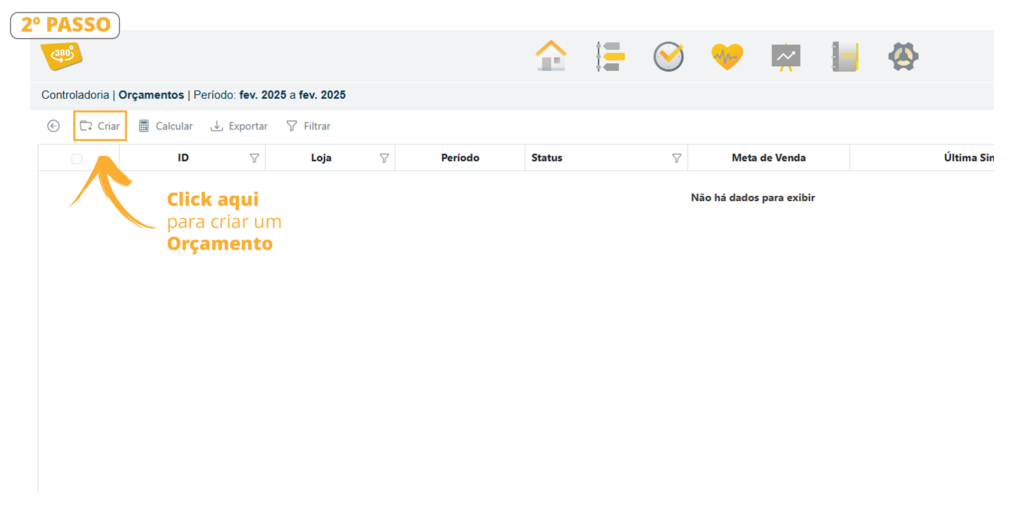Click the Exportar button
Screen dimensions: 1024x523
(x=239, y=126)
